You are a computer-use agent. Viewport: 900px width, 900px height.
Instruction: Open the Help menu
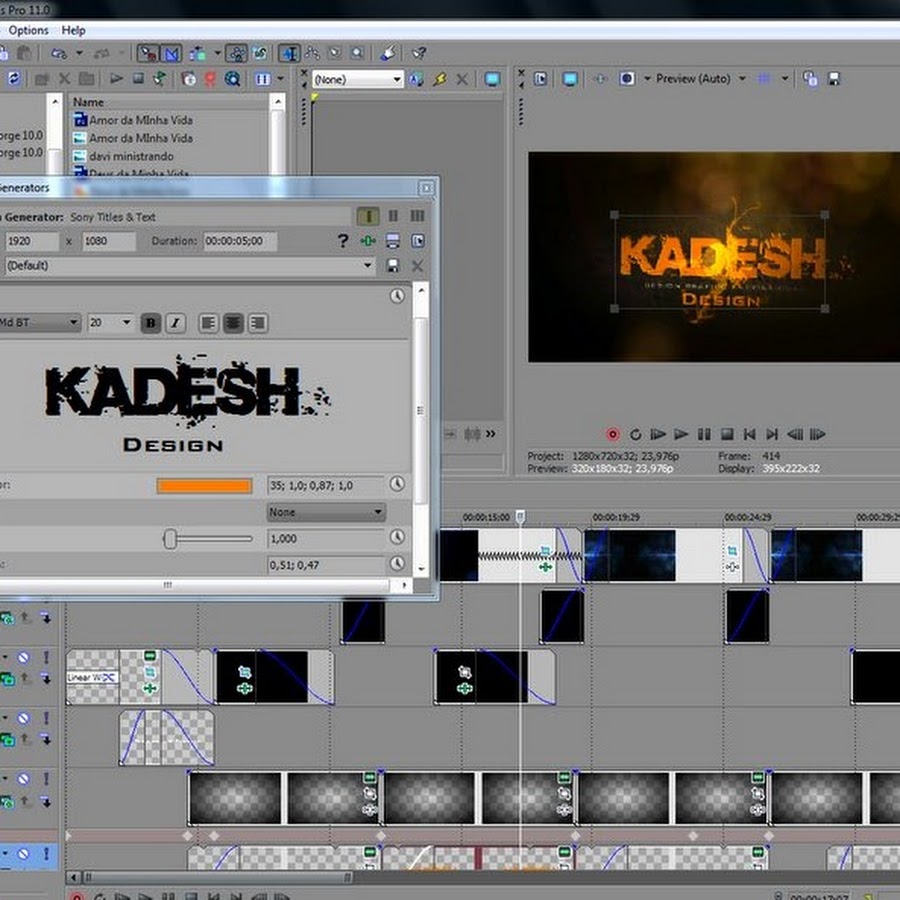pyautogui.click(x=73, y=30)
